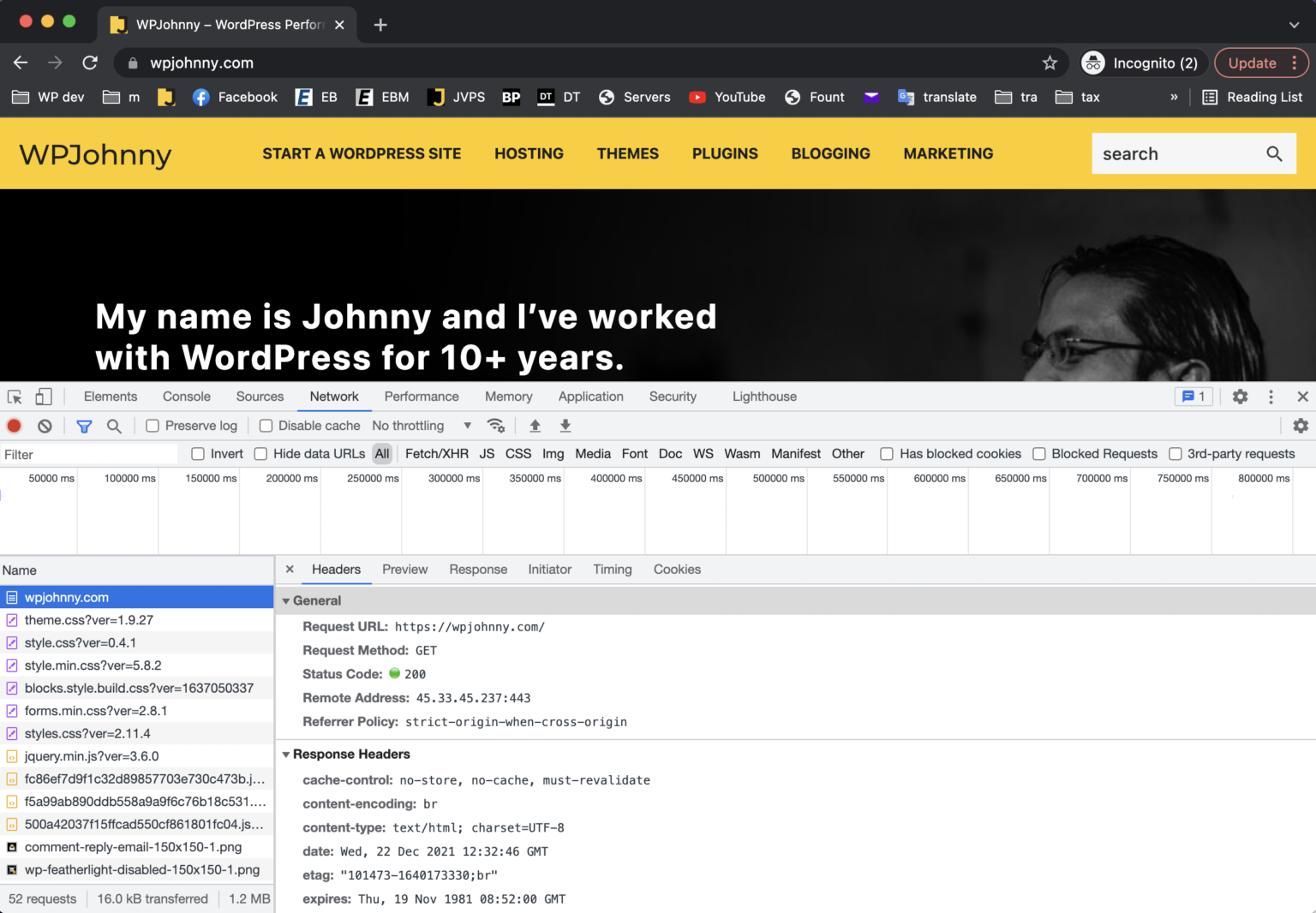Open the HOSTING navigation link
Image resolution: width=1316 pixels, height=913 pixels.
[x=529, y=153]
